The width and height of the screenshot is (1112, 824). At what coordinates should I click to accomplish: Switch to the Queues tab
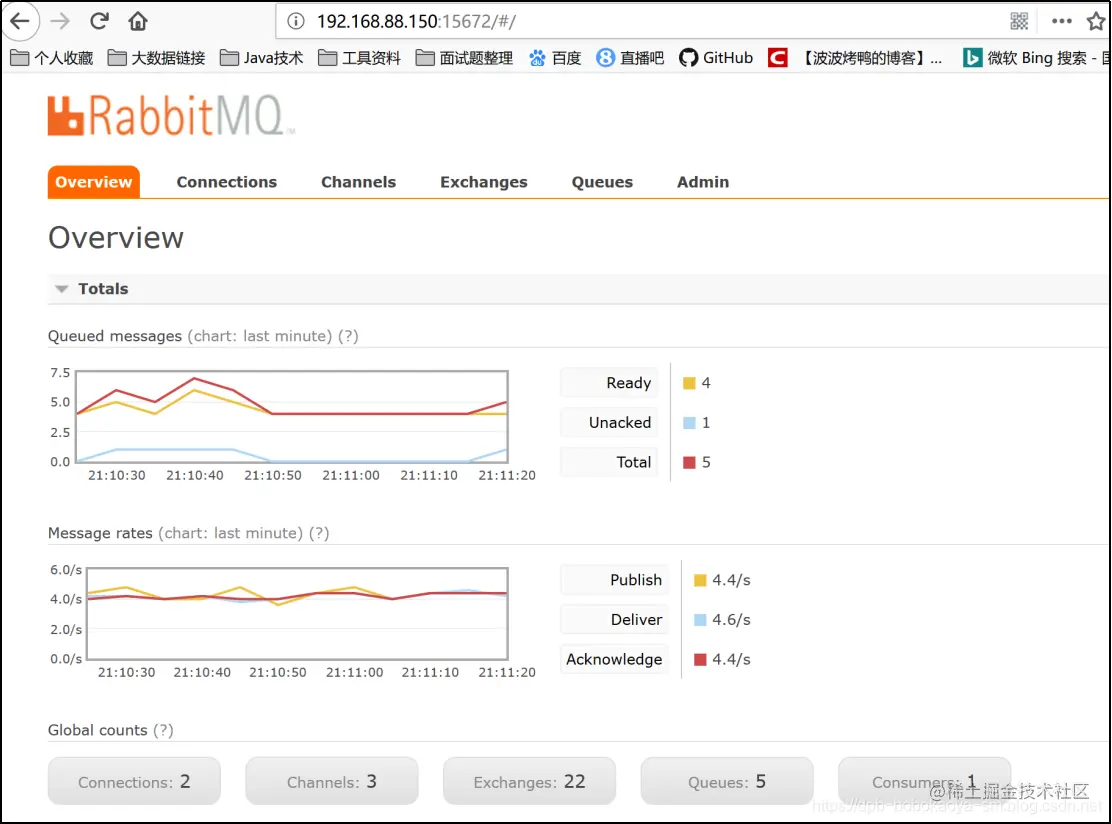point(602,182)
